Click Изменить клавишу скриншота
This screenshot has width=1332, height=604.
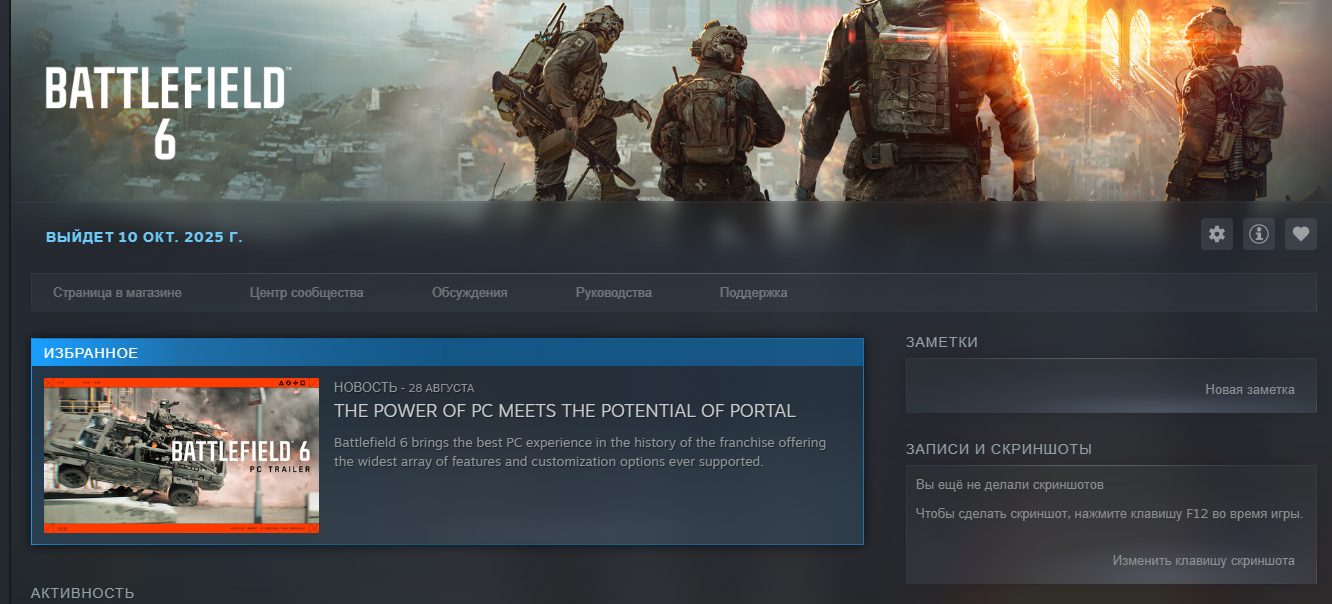coord(1204,561)
